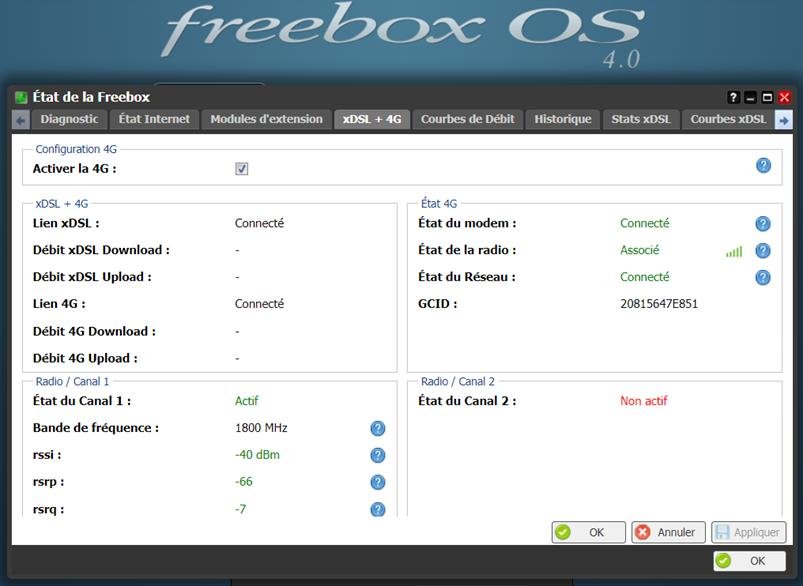This screenshot has width=803, height=586.
Task: Click the rsrp value -66
Action: tap(244, 482)
